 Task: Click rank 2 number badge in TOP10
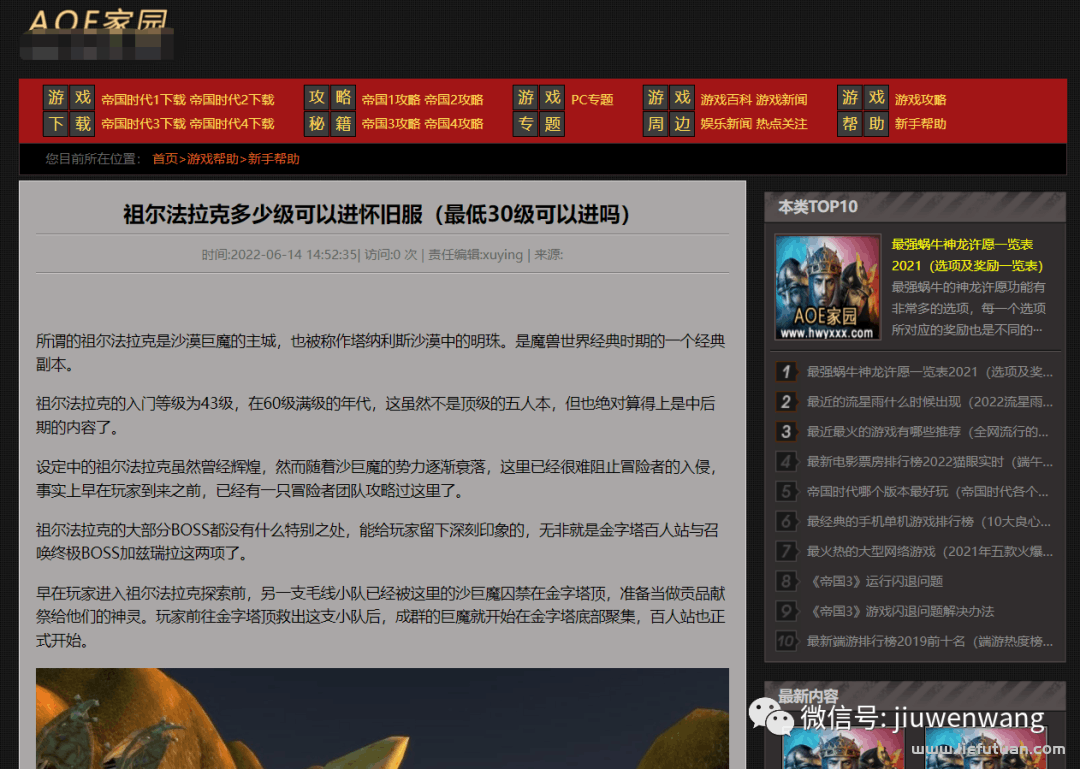click(785, 402)
